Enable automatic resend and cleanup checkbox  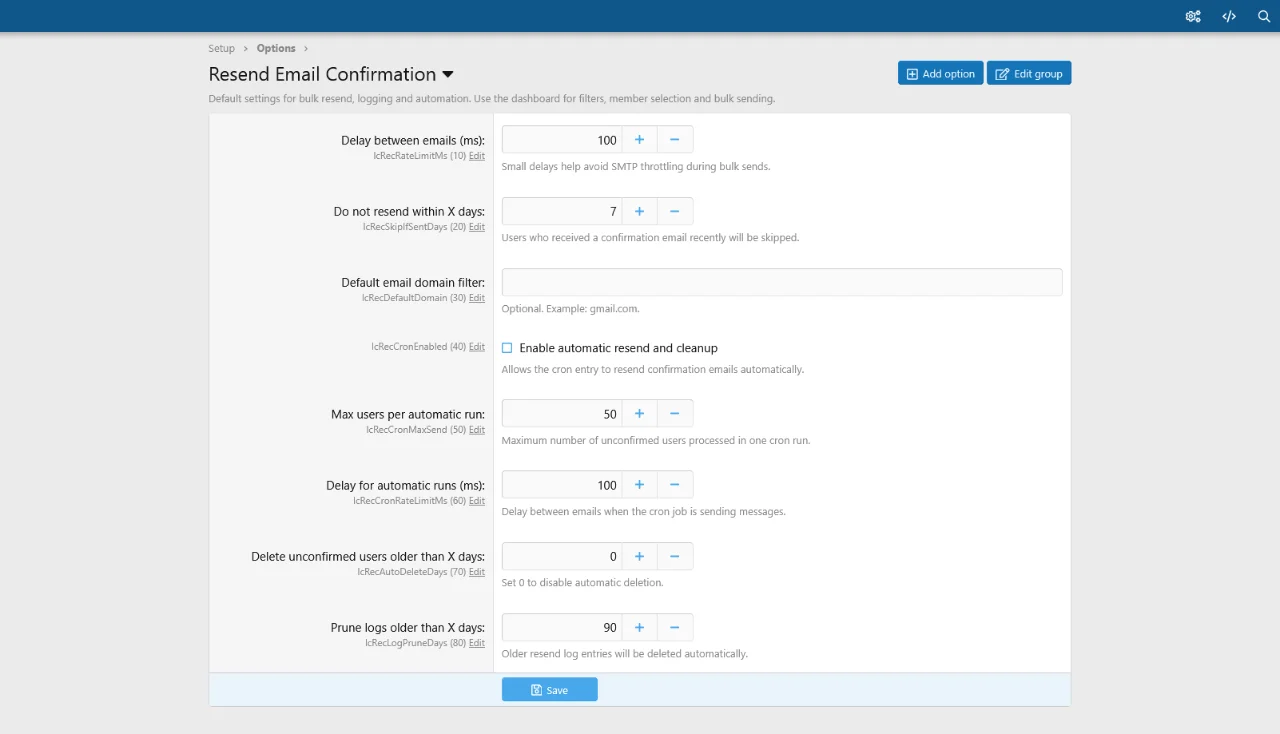point(507,348)
